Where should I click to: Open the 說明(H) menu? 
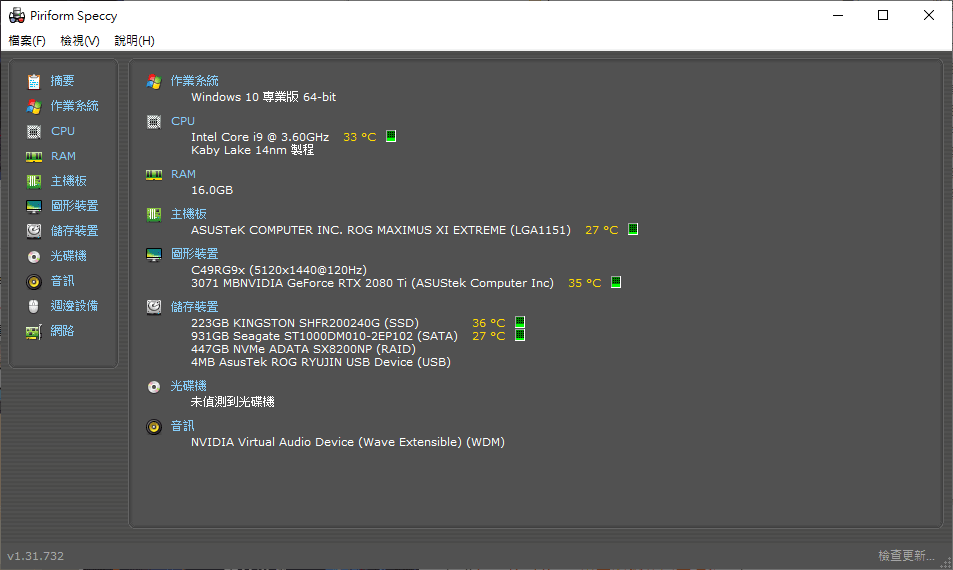(x=134, y=41)
